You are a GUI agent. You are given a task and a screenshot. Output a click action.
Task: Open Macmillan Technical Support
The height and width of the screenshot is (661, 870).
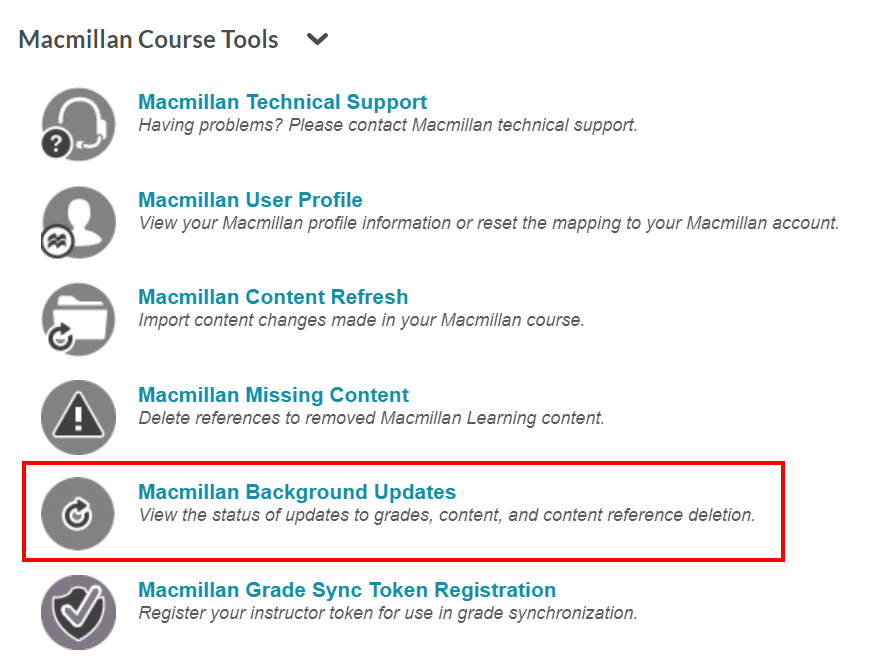[283, 102]
